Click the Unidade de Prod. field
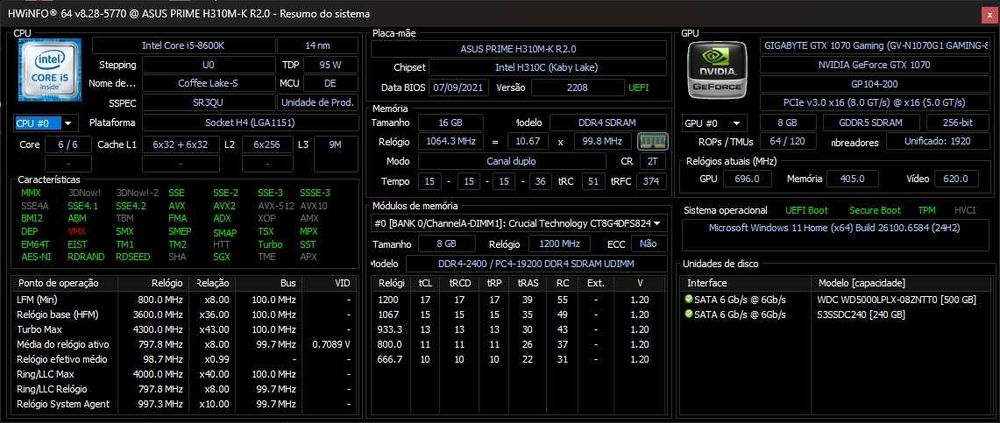 318,102
